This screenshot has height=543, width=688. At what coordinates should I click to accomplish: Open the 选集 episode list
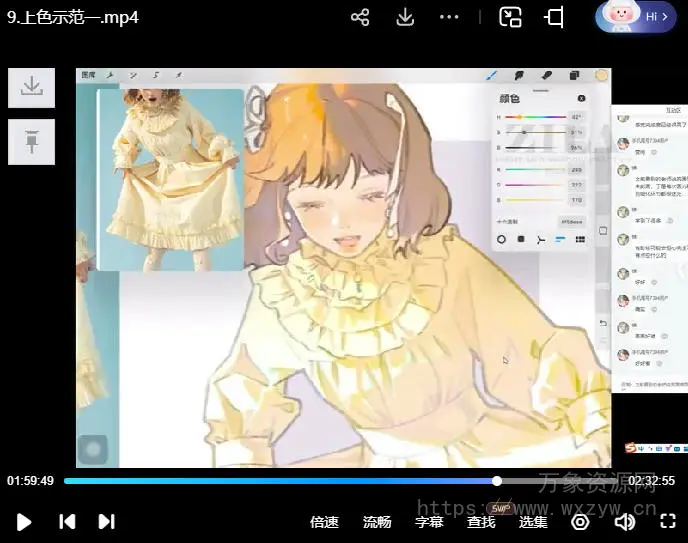(x=533, y=521)
